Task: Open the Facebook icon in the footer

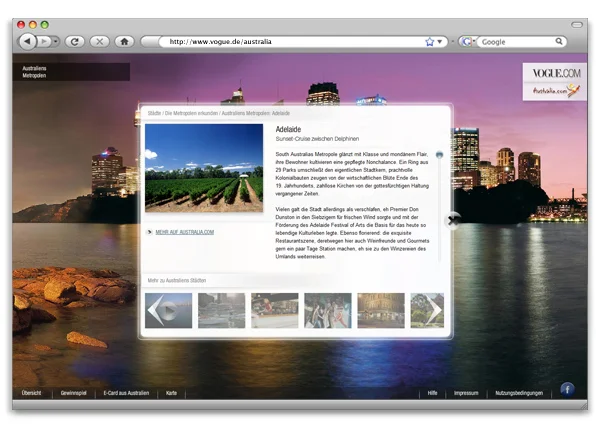Action: point(567,388)
